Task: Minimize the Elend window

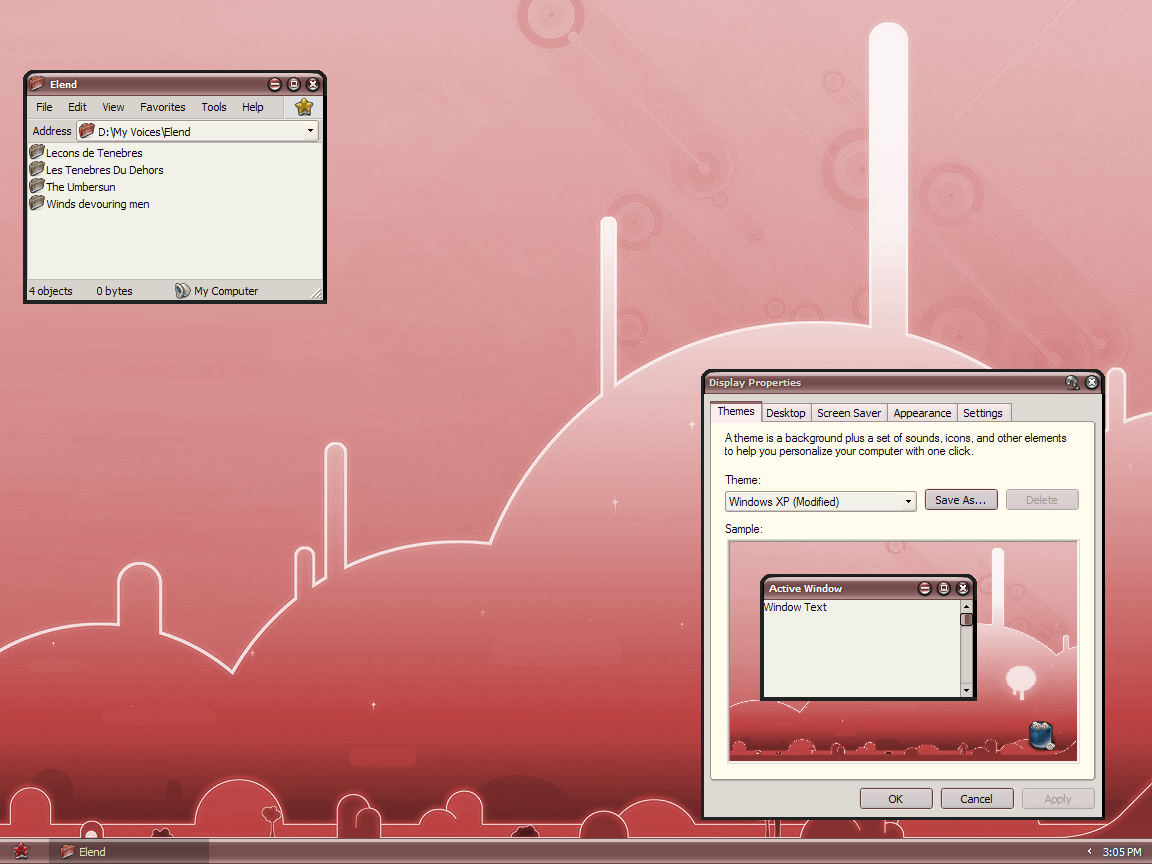Action: point(275,84)
